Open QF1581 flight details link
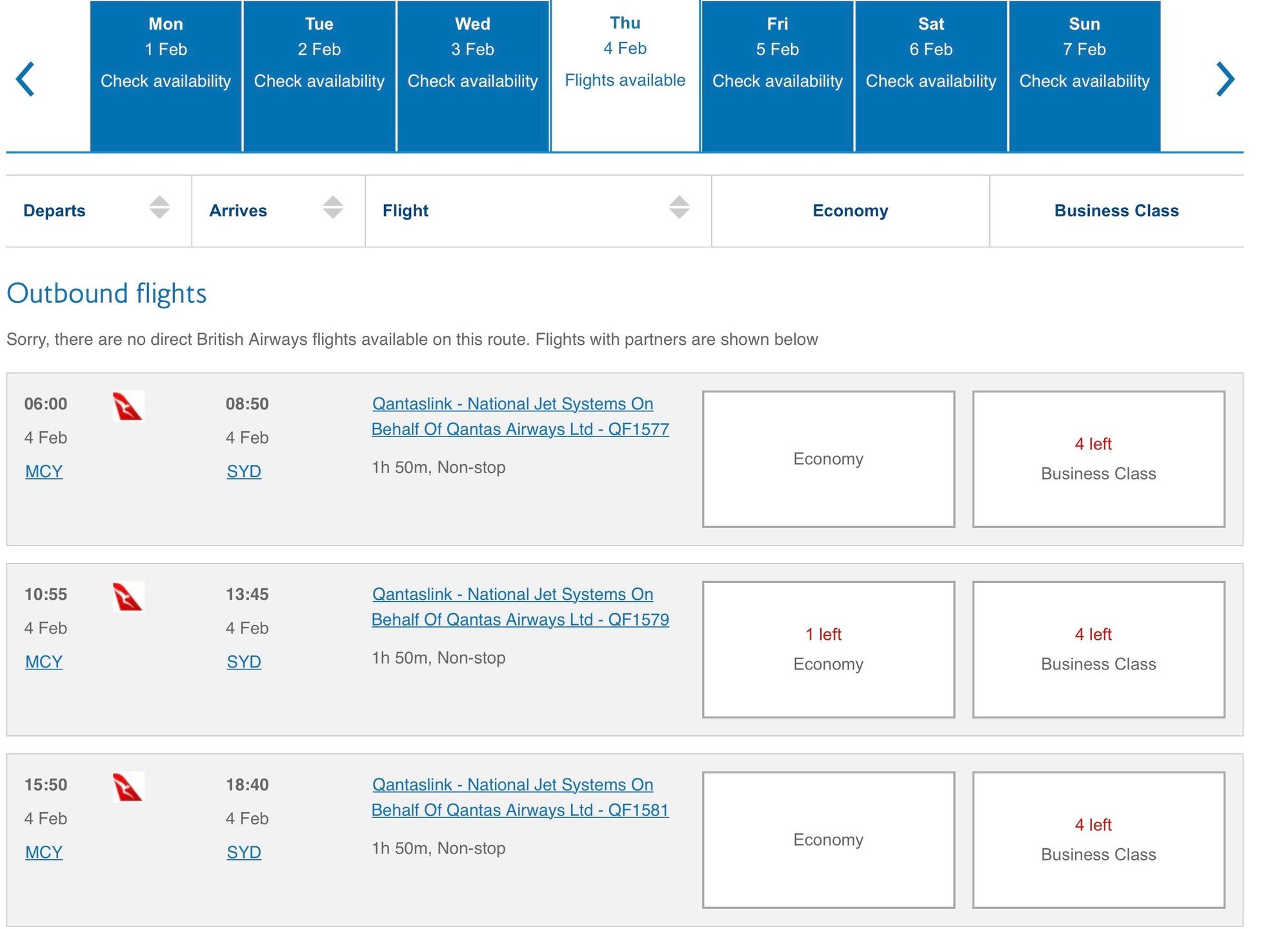The height and width of the screenshot is (929, 1288). (x=519, y=797)
